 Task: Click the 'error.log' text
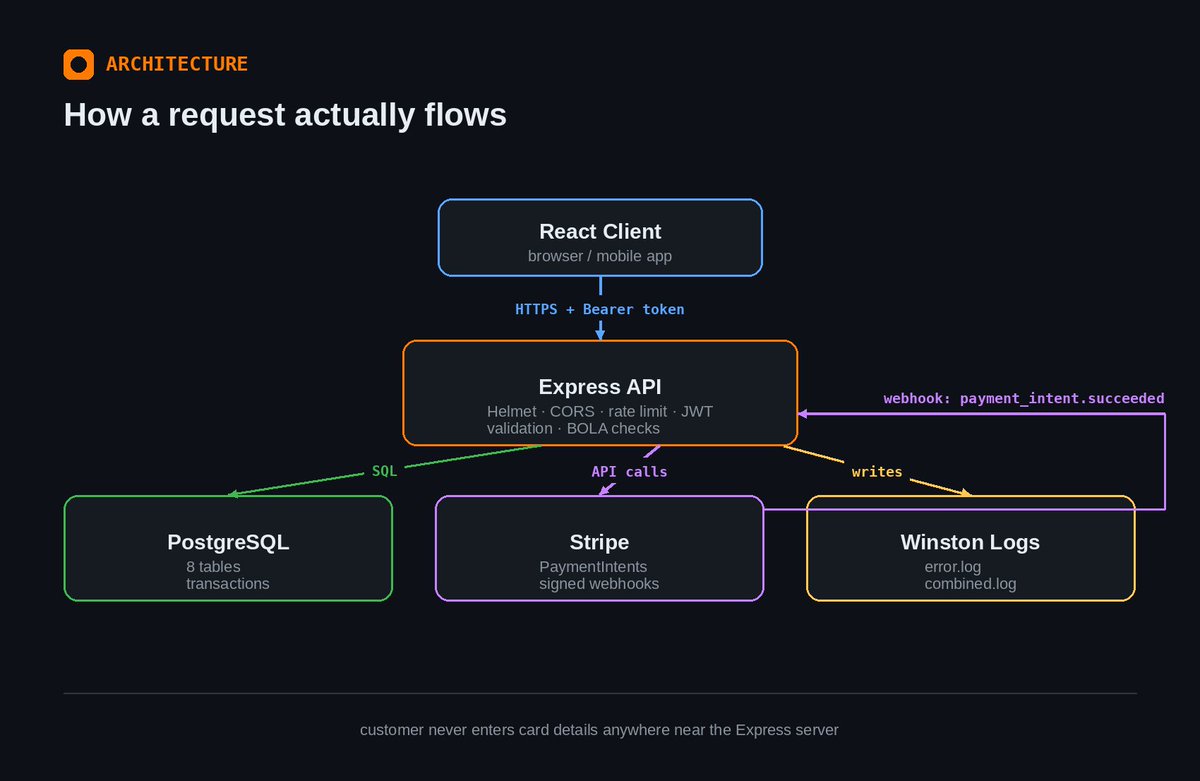click(x=954, y=566)
